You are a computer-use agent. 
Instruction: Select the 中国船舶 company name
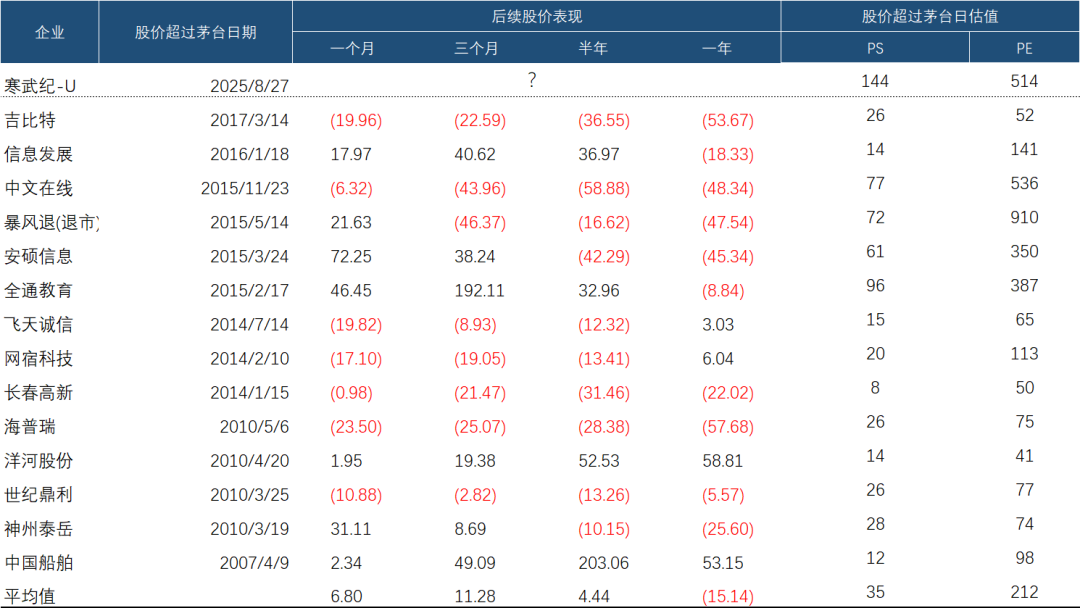(x=39, y=563)
